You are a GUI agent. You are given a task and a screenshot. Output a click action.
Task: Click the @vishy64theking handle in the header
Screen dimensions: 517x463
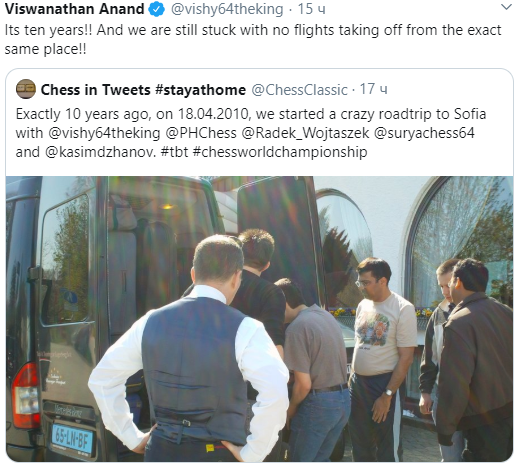[227, 9]
